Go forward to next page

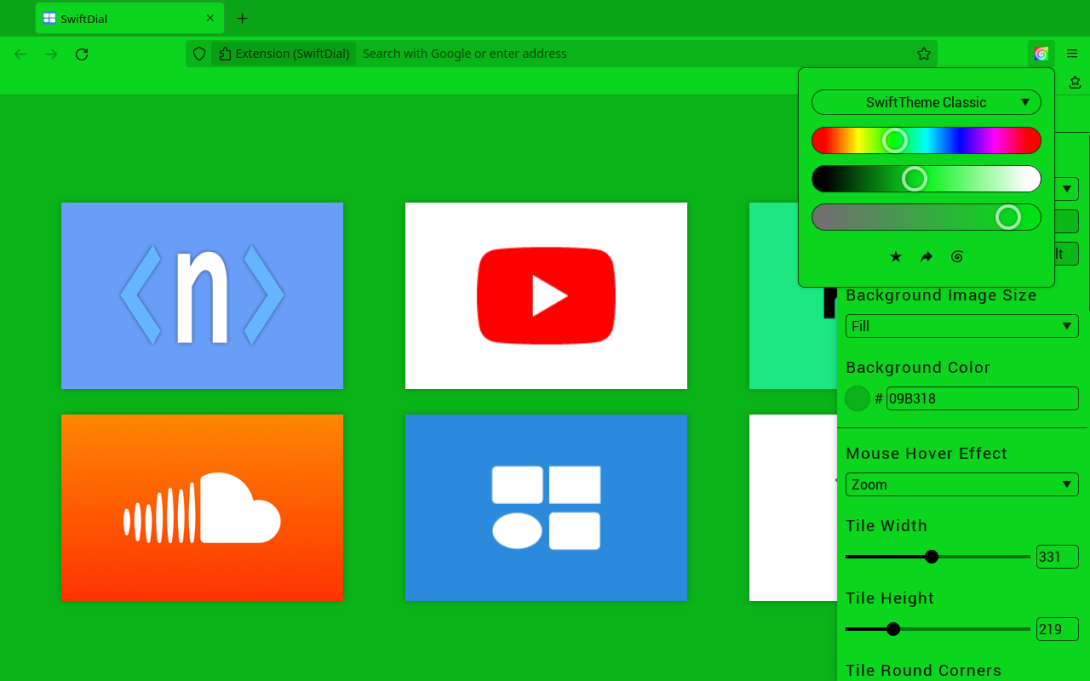[x=51, y=54]
